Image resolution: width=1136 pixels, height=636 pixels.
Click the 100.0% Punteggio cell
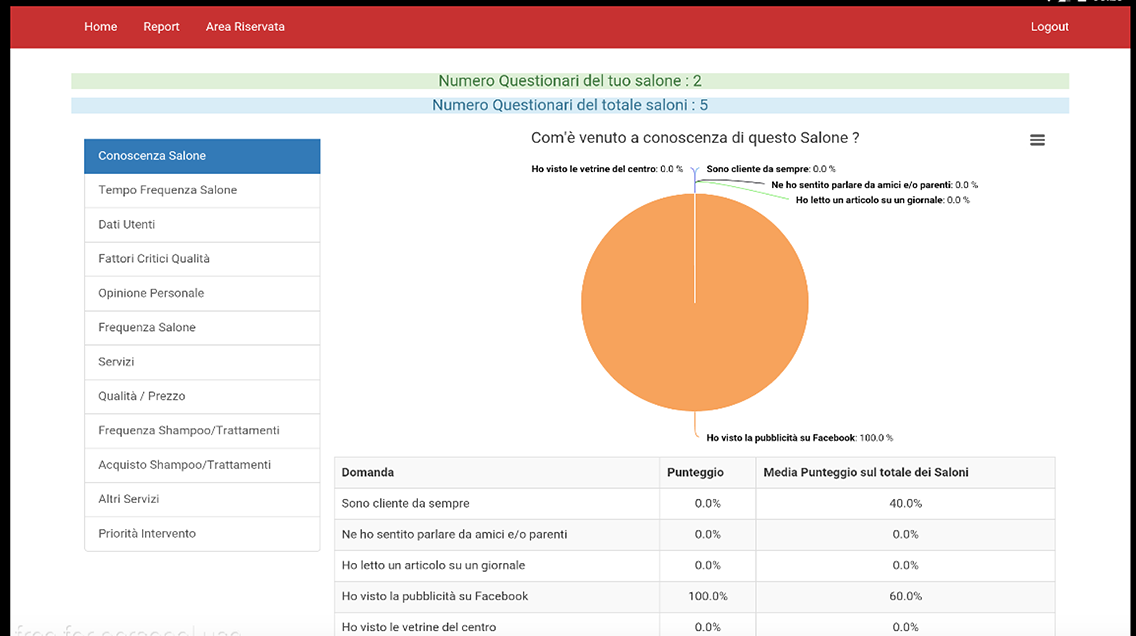tap(708, 596)
